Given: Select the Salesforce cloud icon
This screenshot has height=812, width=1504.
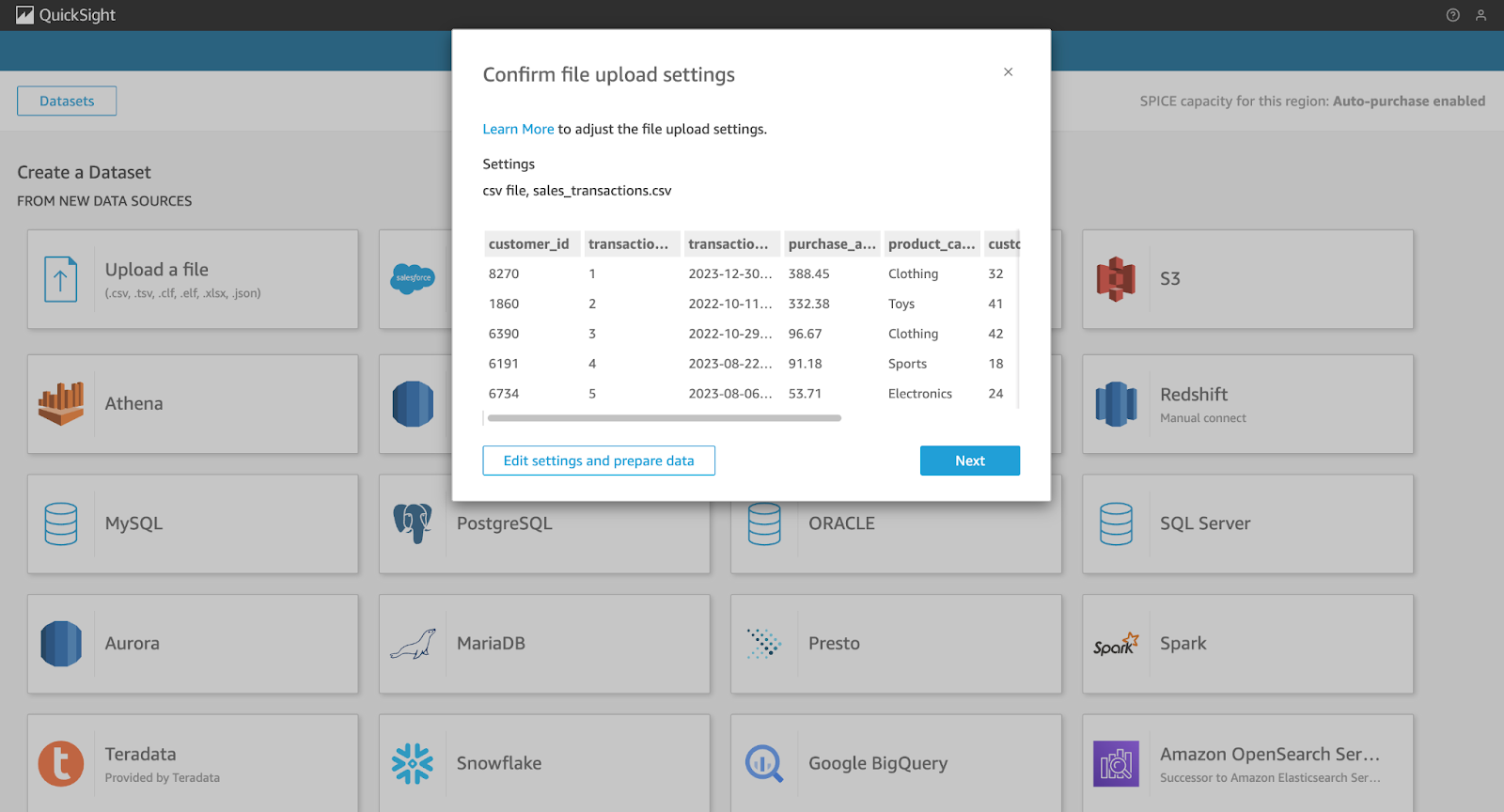Looking at the screenshot, I should click(x=413, y=279).
